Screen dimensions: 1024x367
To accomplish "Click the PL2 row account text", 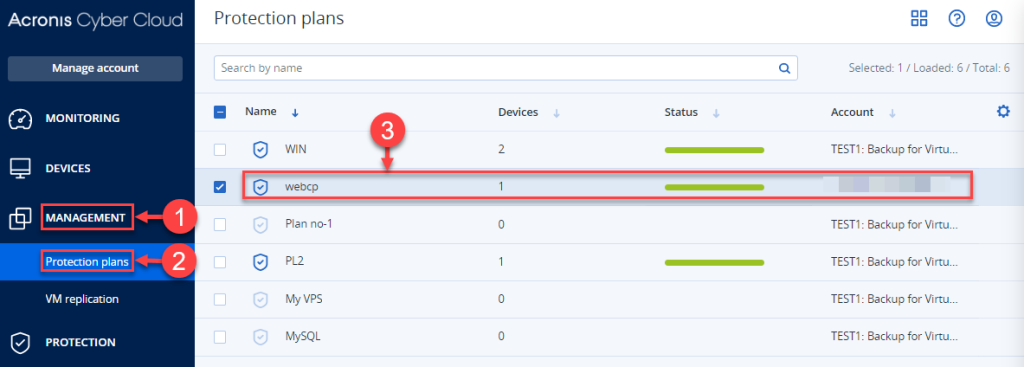I will (894, 262).
